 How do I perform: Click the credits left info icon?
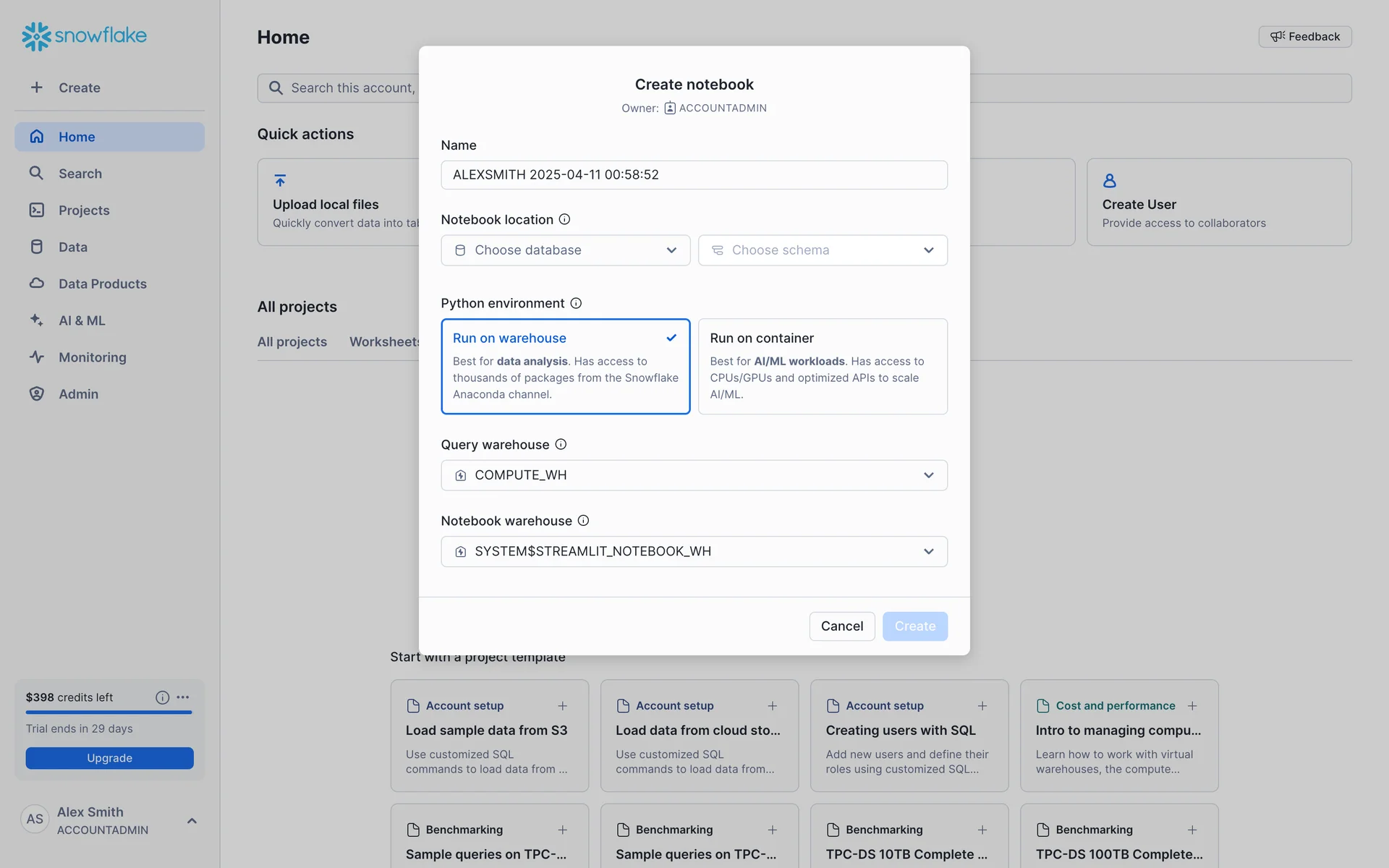point(162,697)
